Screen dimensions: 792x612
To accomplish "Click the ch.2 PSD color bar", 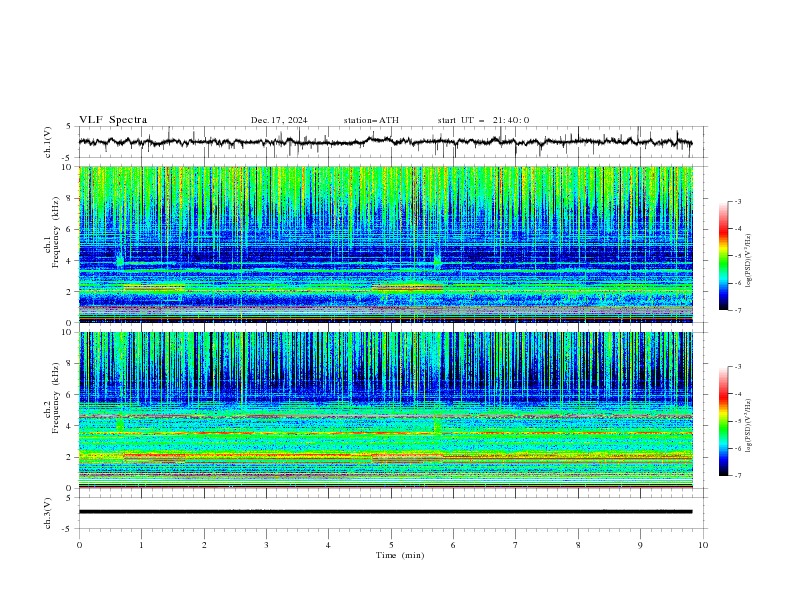I will coord(724,421).
